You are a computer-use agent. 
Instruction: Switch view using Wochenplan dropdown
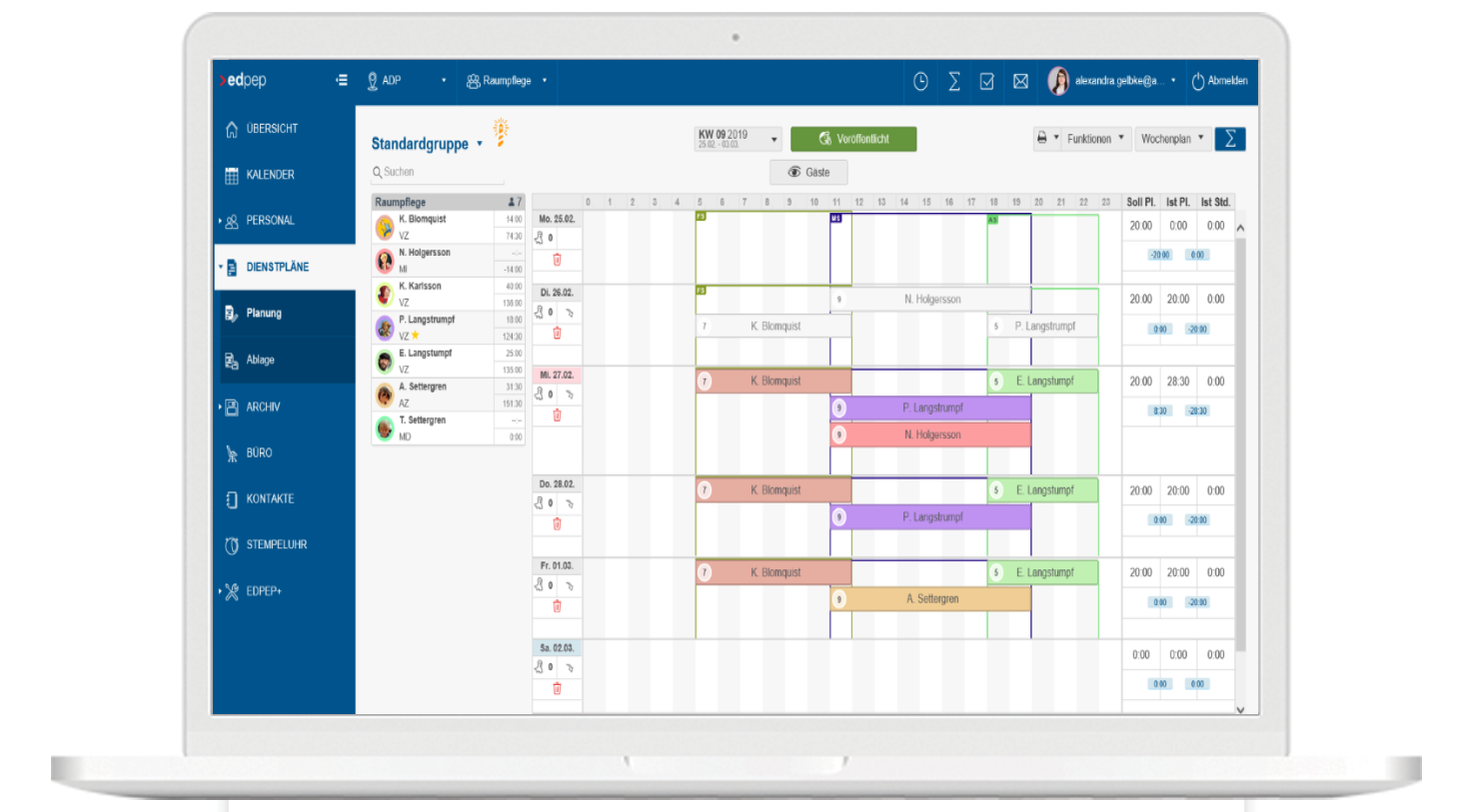click(1172, 139)
